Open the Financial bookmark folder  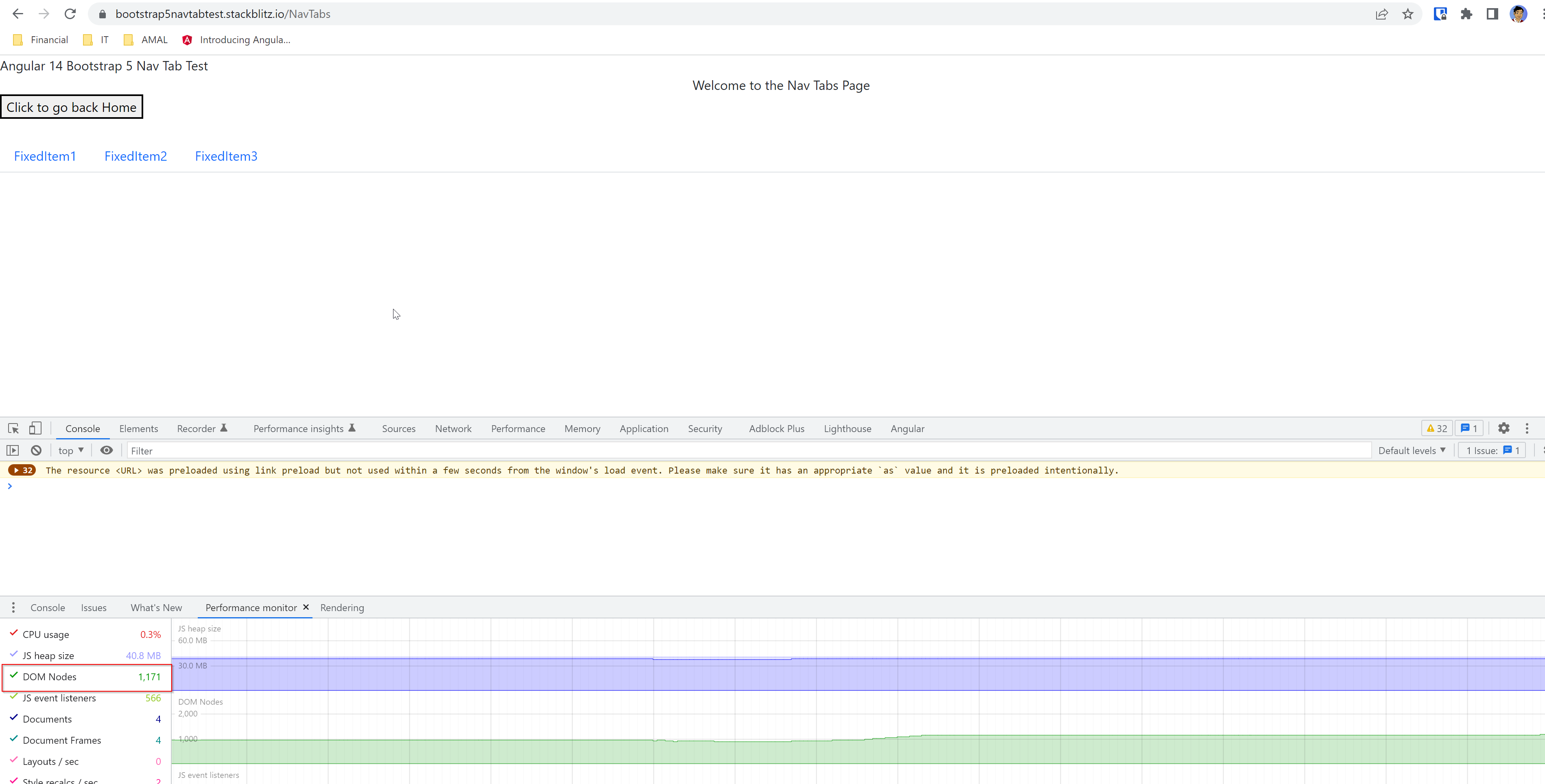point(41,39)
